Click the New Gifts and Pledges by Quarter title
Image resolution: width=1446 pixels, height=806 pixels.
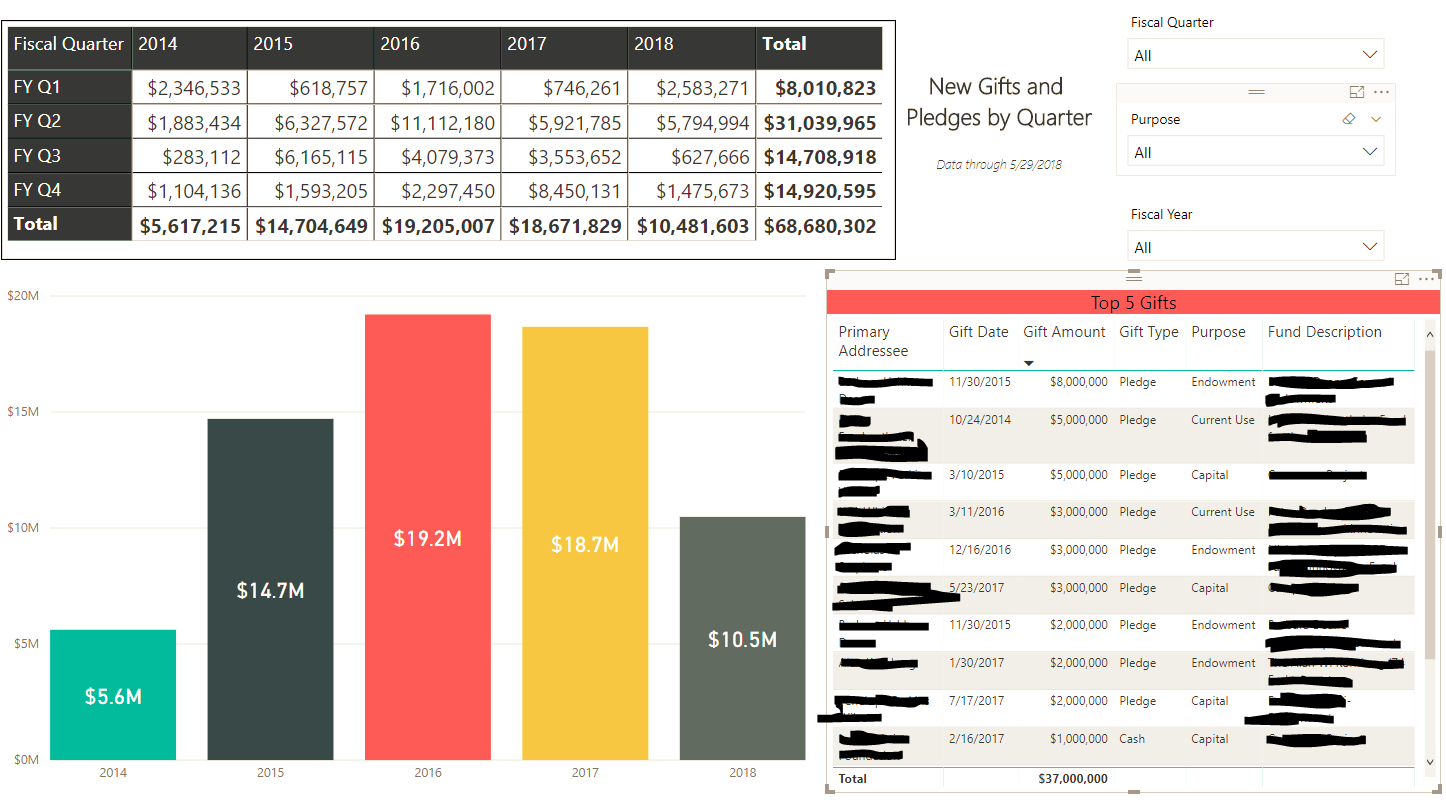pos(998,102)
